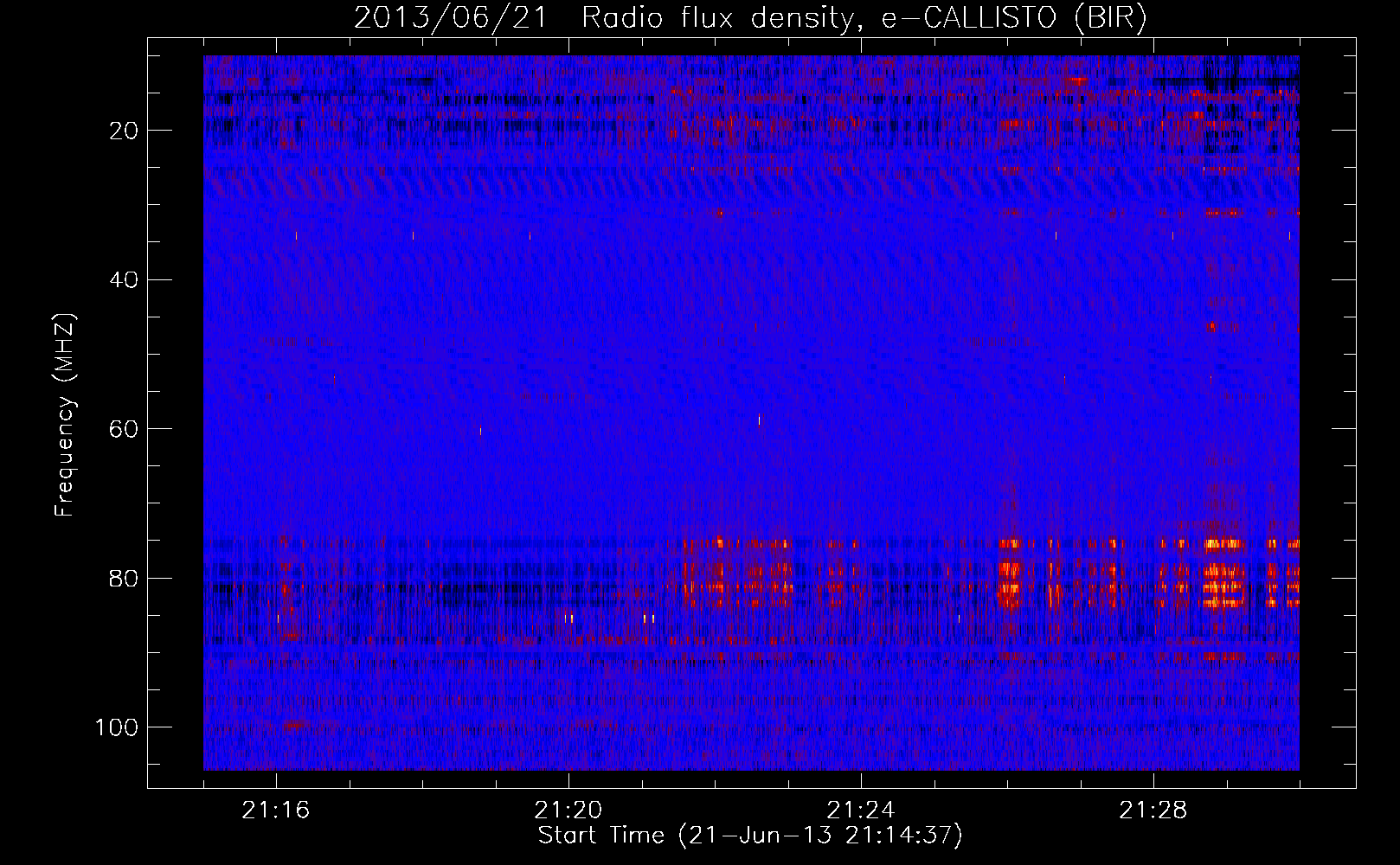
Task: Click the plot title '2013/06/21 Radio flux density, e-CALLISTO (BIR)'
Action: coord(750,18)
